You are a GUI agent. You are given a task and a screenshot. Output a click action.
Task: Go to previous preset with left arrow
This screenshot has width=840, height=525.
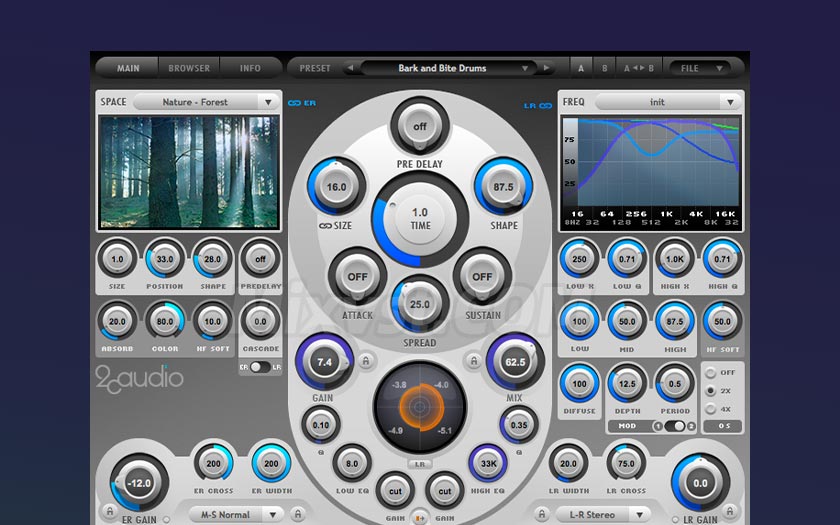coord(350,68)
